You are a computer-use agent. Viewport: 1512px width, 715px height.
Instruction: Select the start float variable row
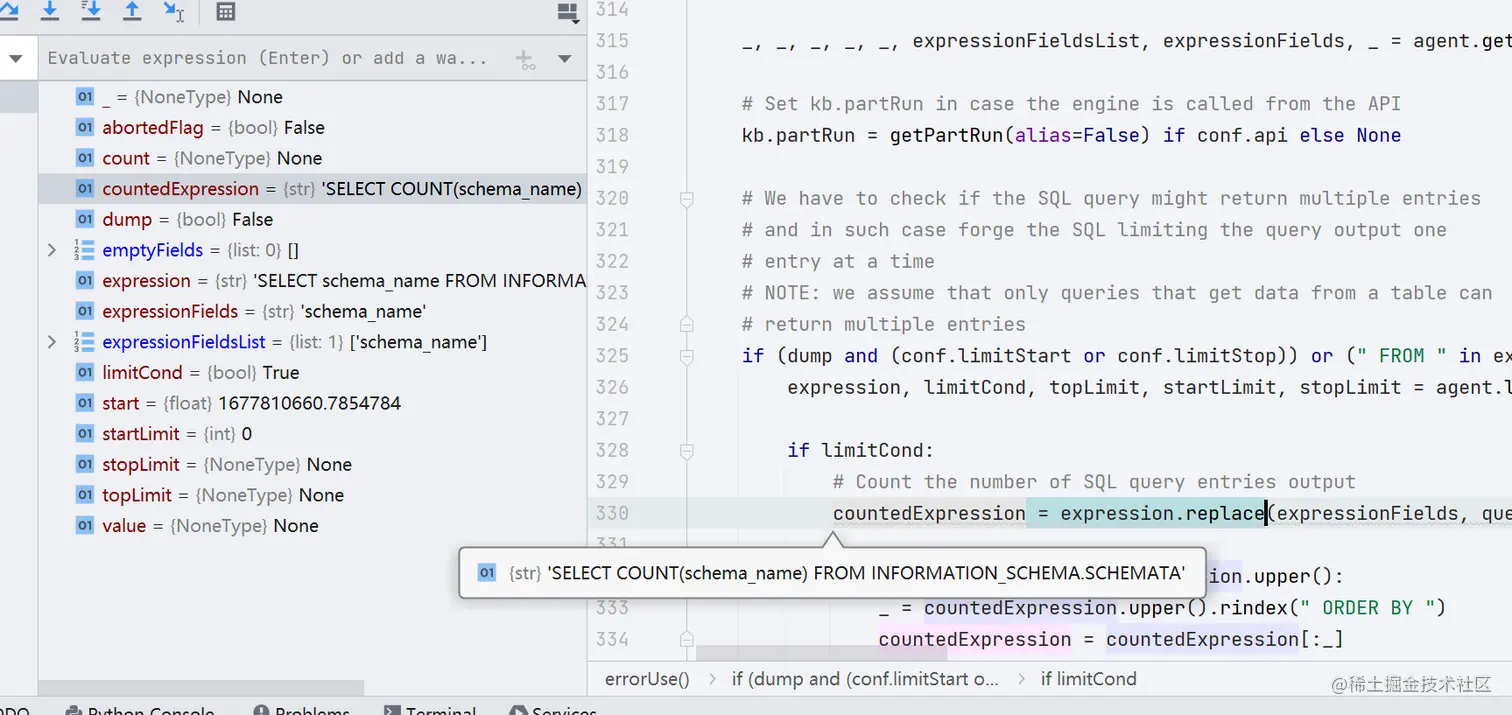click(x=312, y=403)
